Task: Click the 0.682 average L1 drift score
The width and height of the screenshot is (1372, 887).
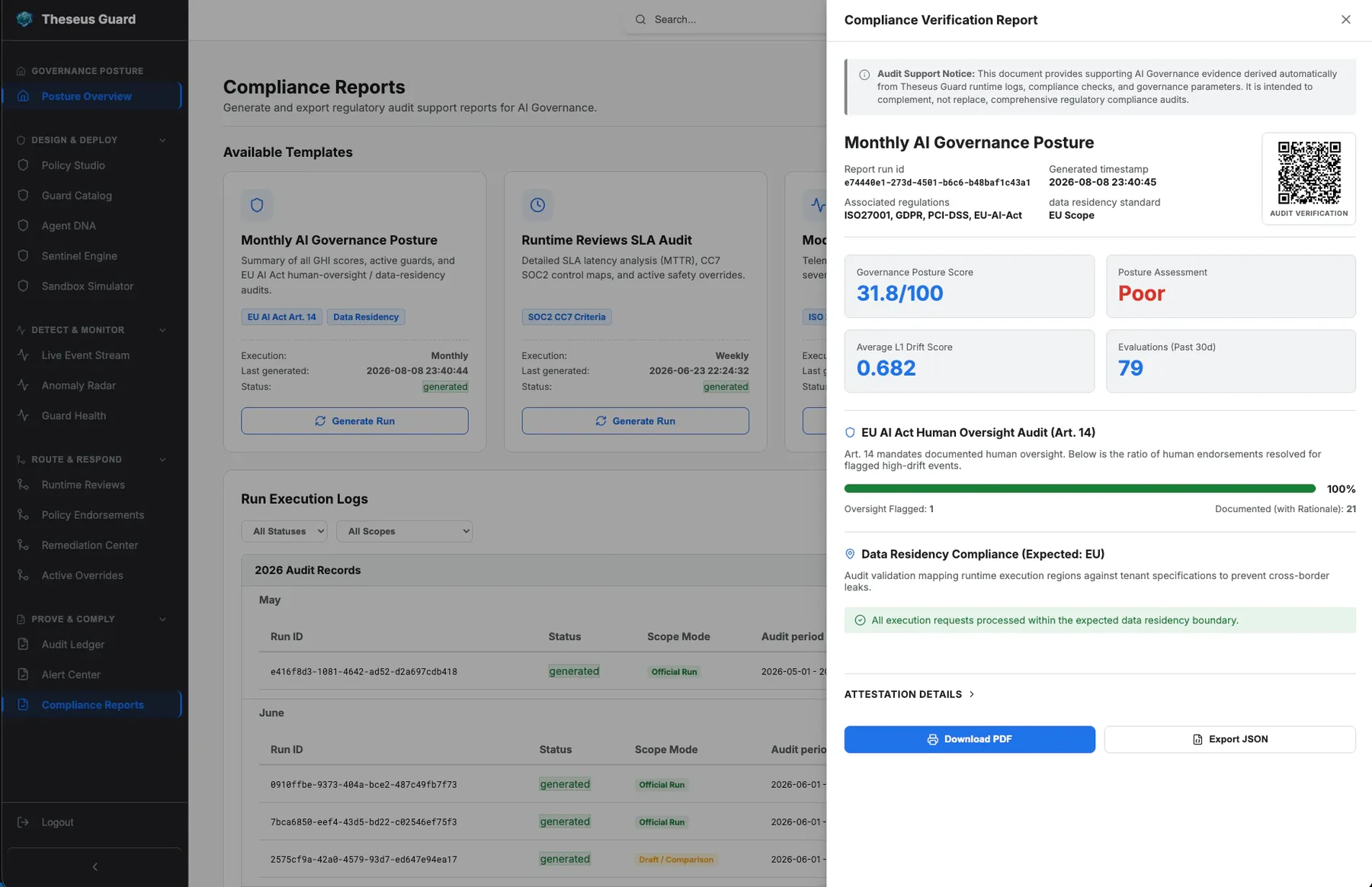Action: click(x=886, y=368)
